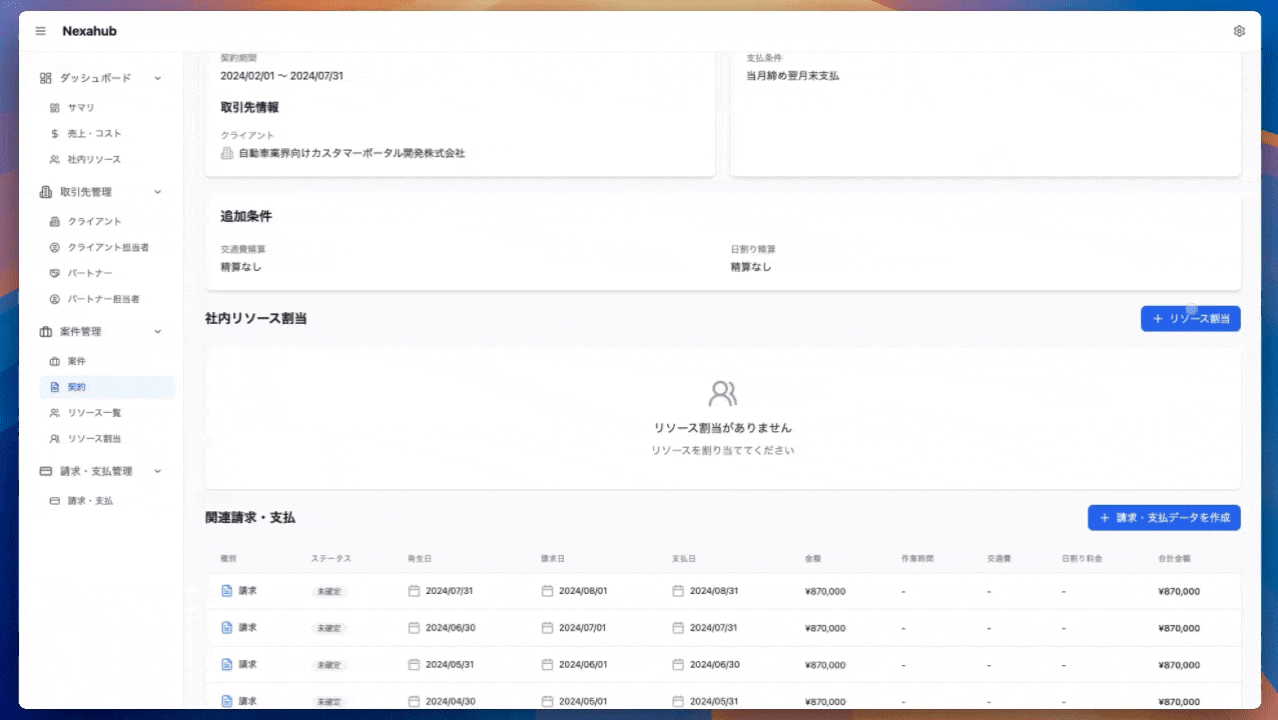Click document icon on first 請求 row

click(227, 591)
